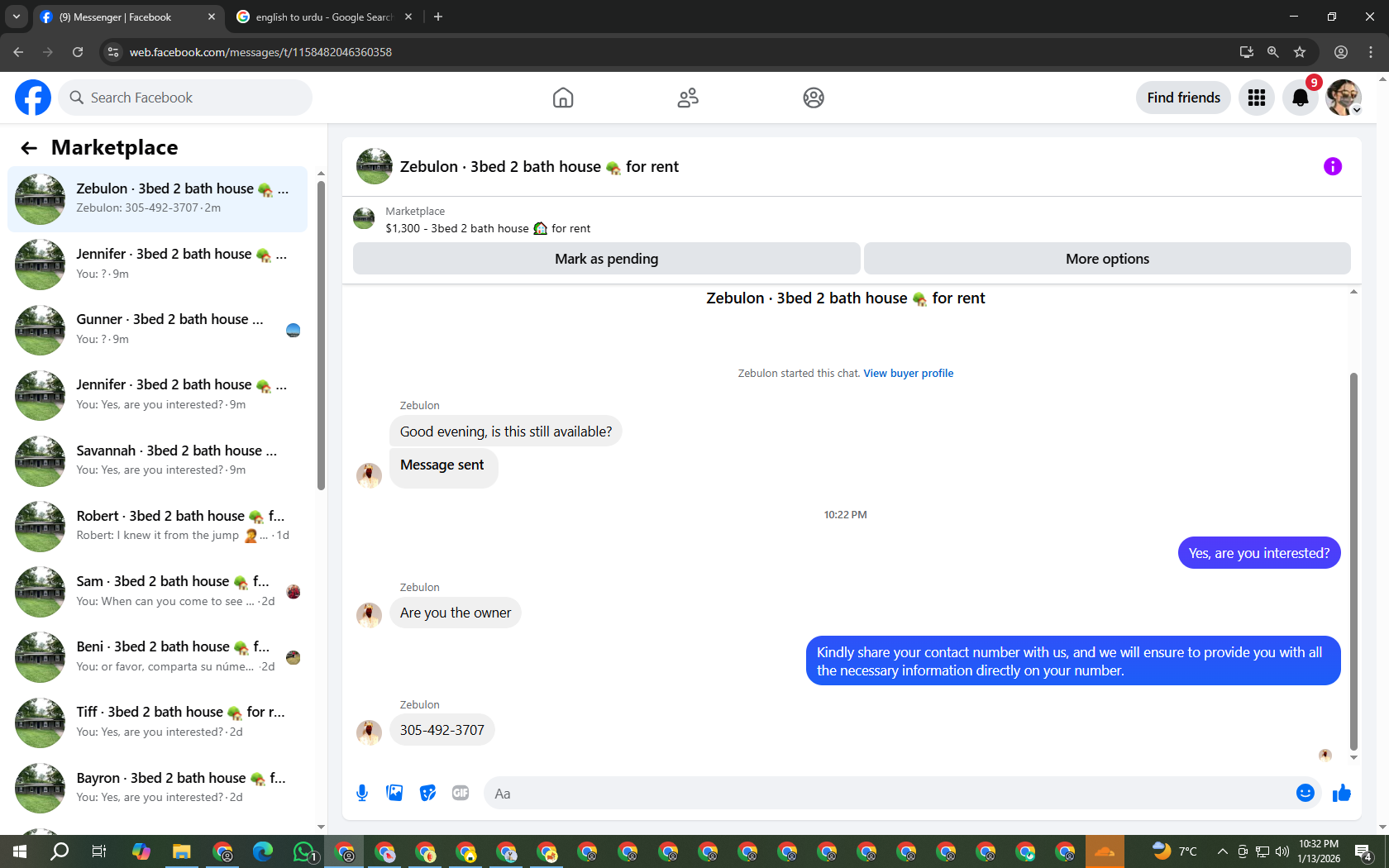Click the address bar URL
The width and height of the screenshot is (1389, 868).
pyautogui.click(x=260, y=52)
